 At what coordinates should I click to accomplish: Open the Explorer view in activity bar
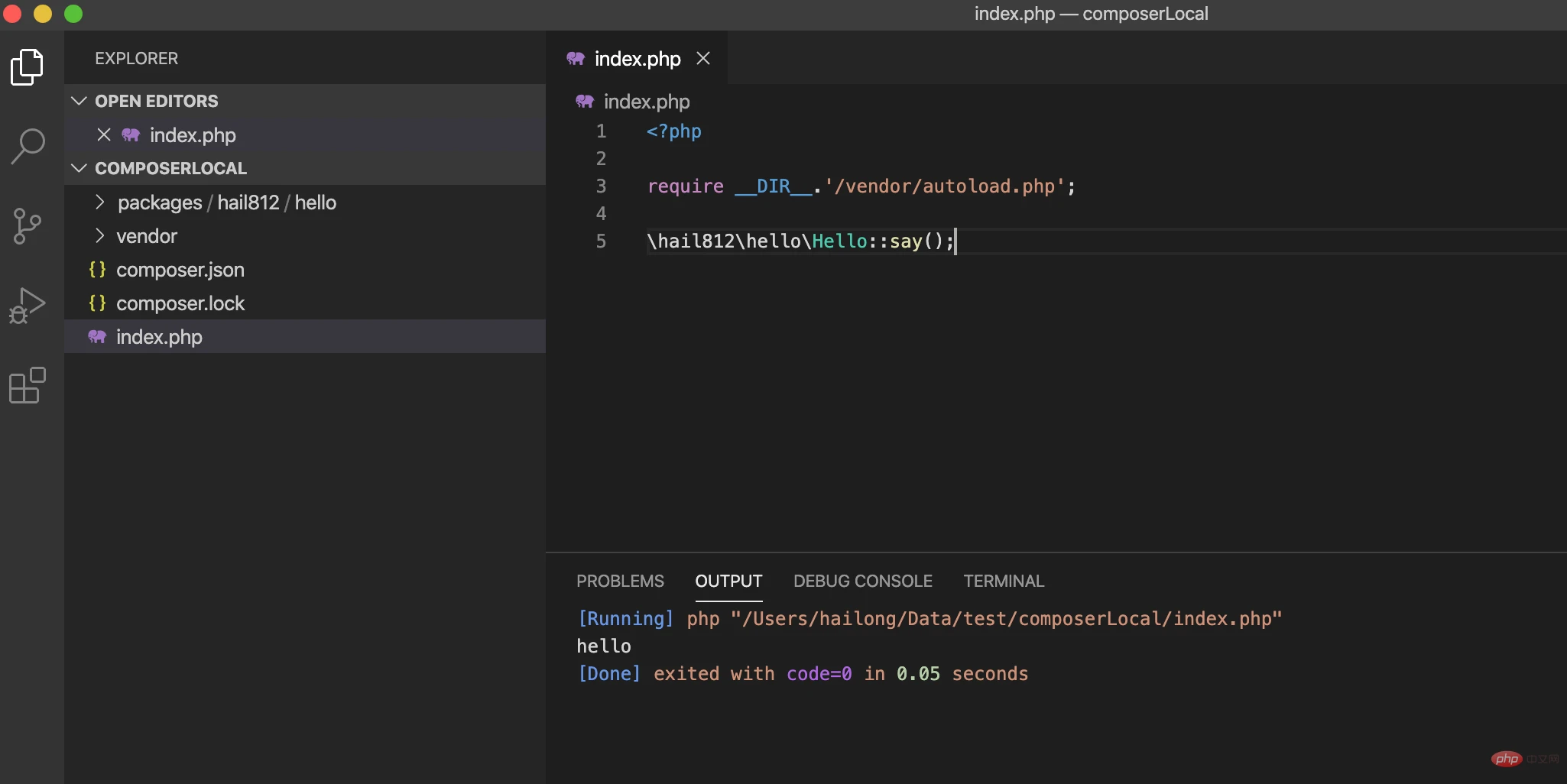click(28, 67)
